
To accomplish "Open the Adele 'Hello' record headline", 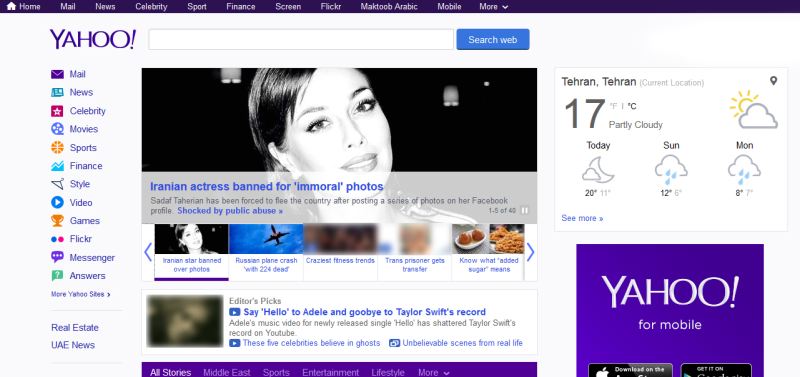I will [365, 312].
